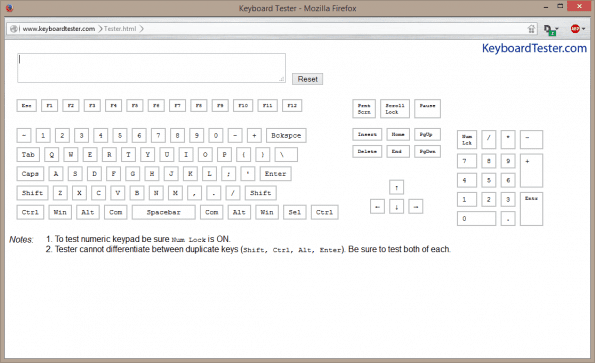Screen dimensions: 595x363
Task: Click the Bckspce key
Action: (x=286, y=135)
